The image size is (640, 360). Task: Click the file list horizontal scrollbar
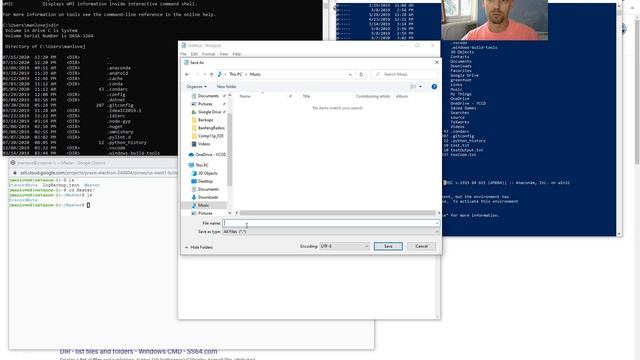(338, 213)
